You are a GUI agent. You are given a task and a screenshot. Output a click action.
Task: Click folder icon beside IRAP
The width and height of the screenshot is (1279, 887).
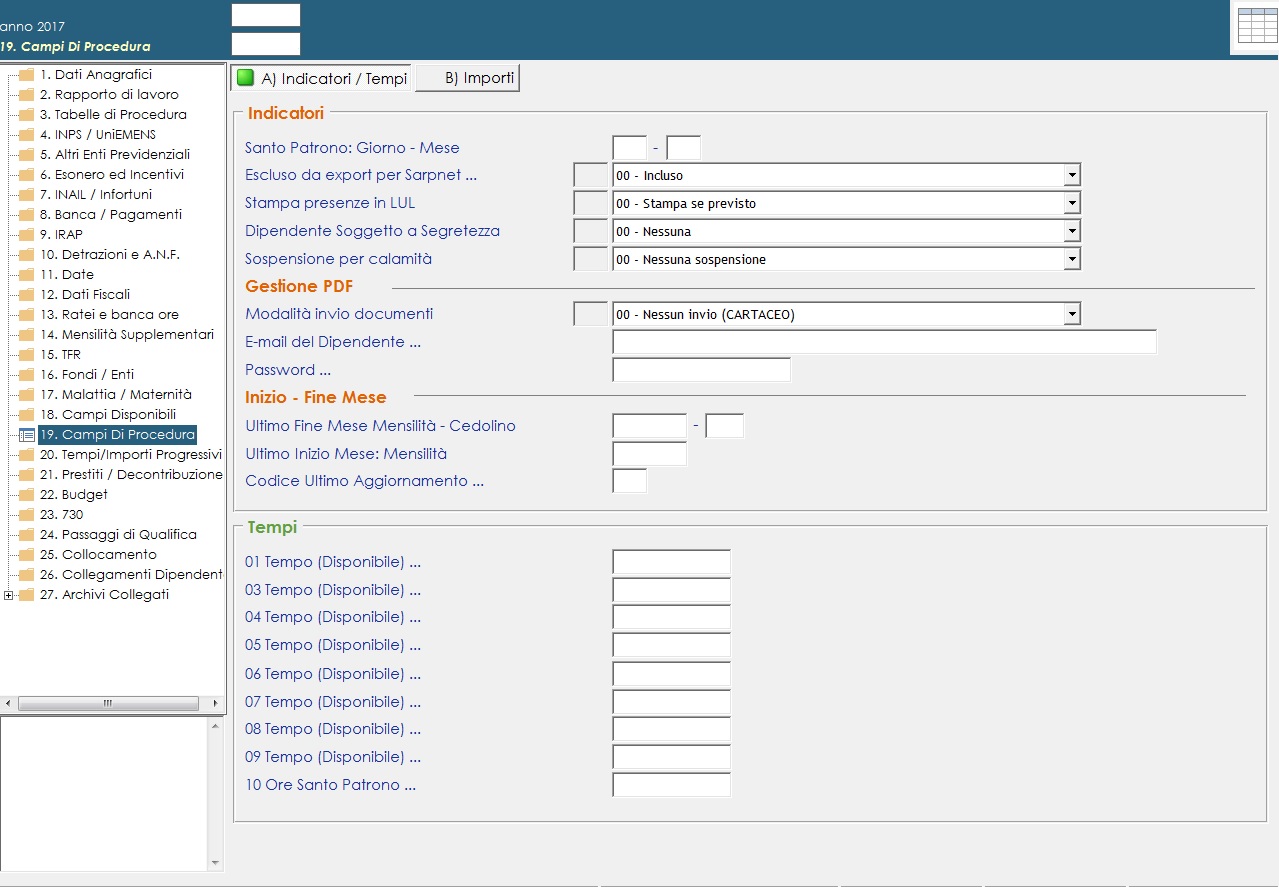[x=27, y=235]
